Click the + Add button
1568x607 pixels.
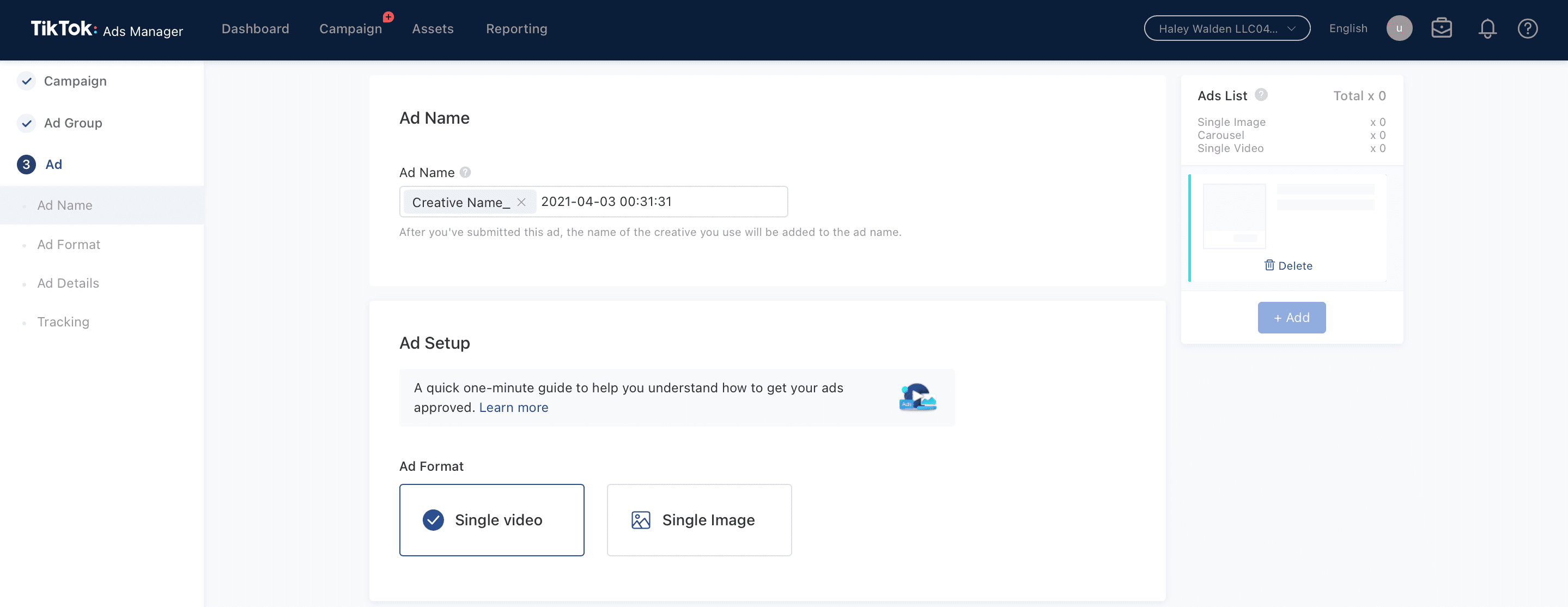point(1291,317)
